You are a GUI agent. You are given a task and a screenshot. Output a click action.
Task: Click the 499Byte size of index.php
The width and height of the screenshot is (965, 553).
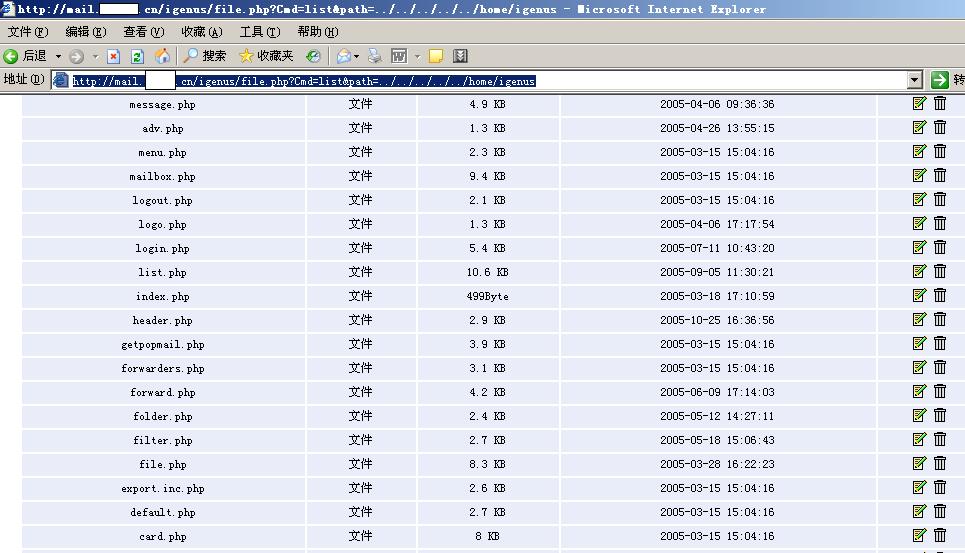(487, 296)
